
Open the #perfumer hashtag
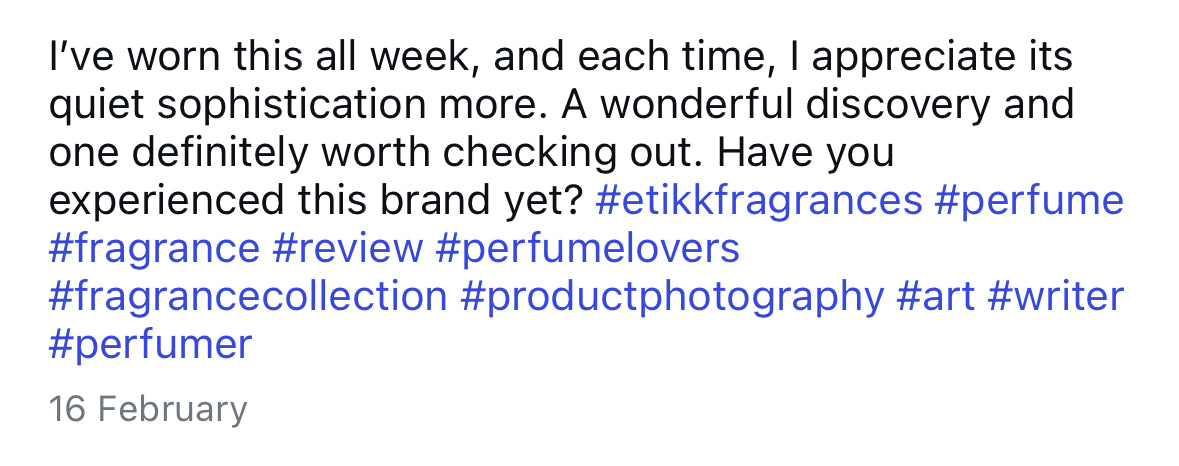point(150,345)
